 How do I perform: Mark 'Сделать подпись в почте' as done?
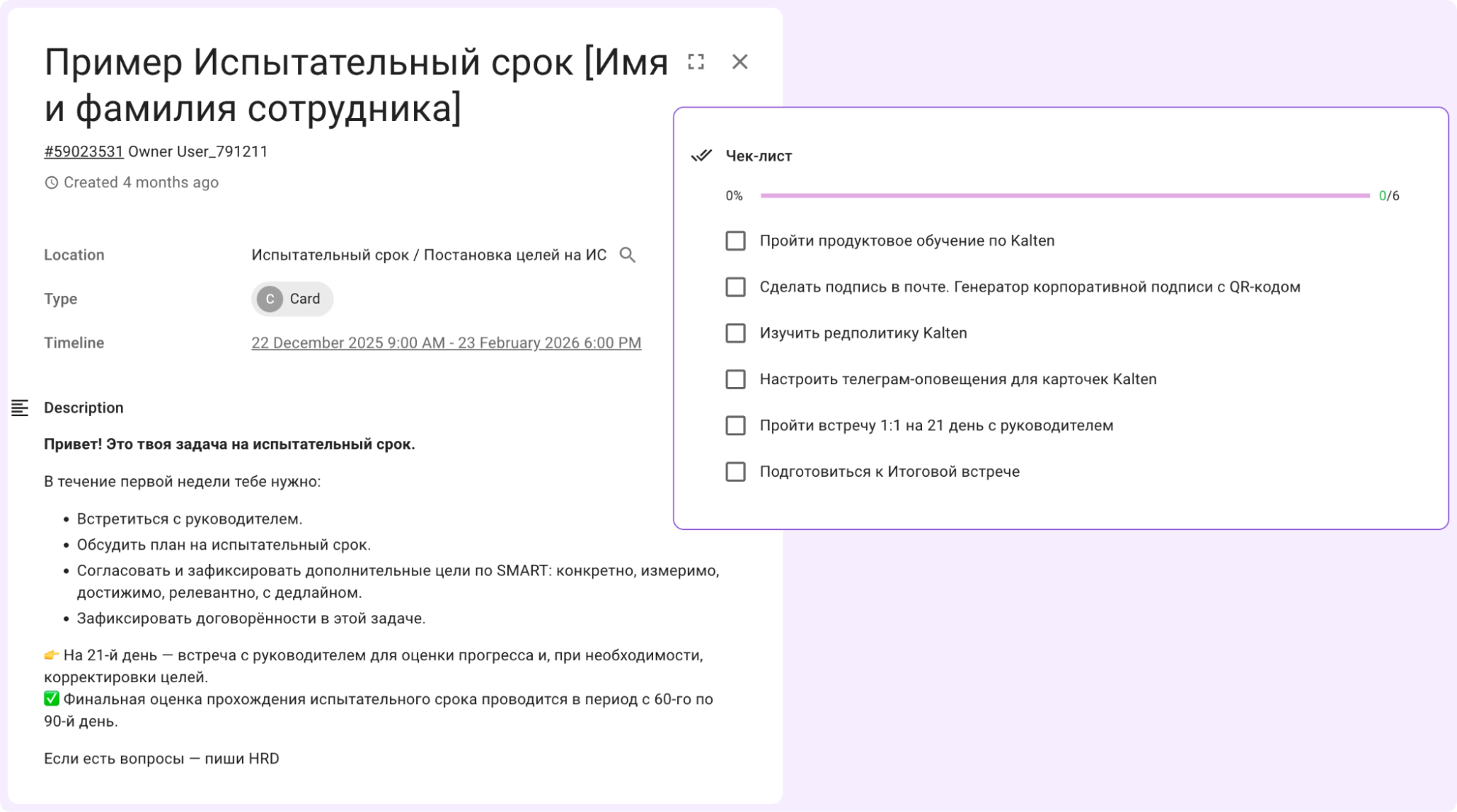(x=734, y=287)
